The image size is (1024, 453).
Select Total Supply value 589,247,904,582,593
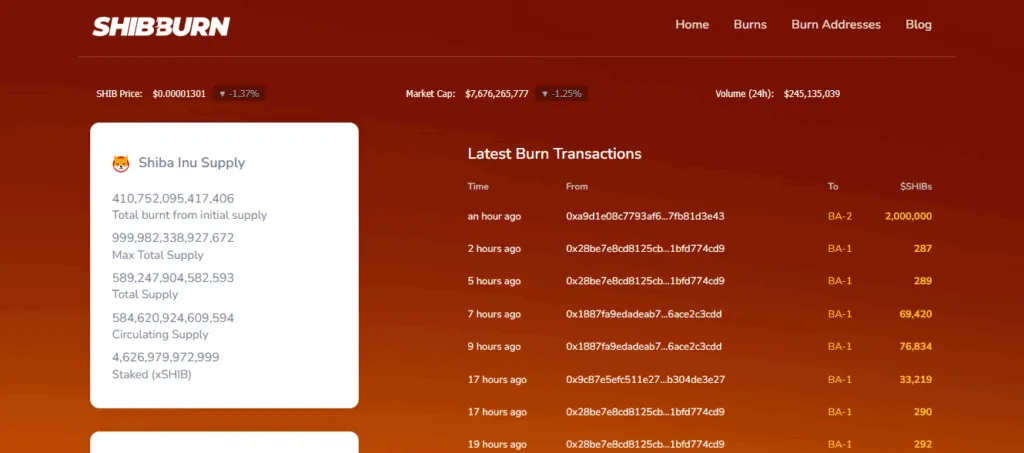[173, 277]
